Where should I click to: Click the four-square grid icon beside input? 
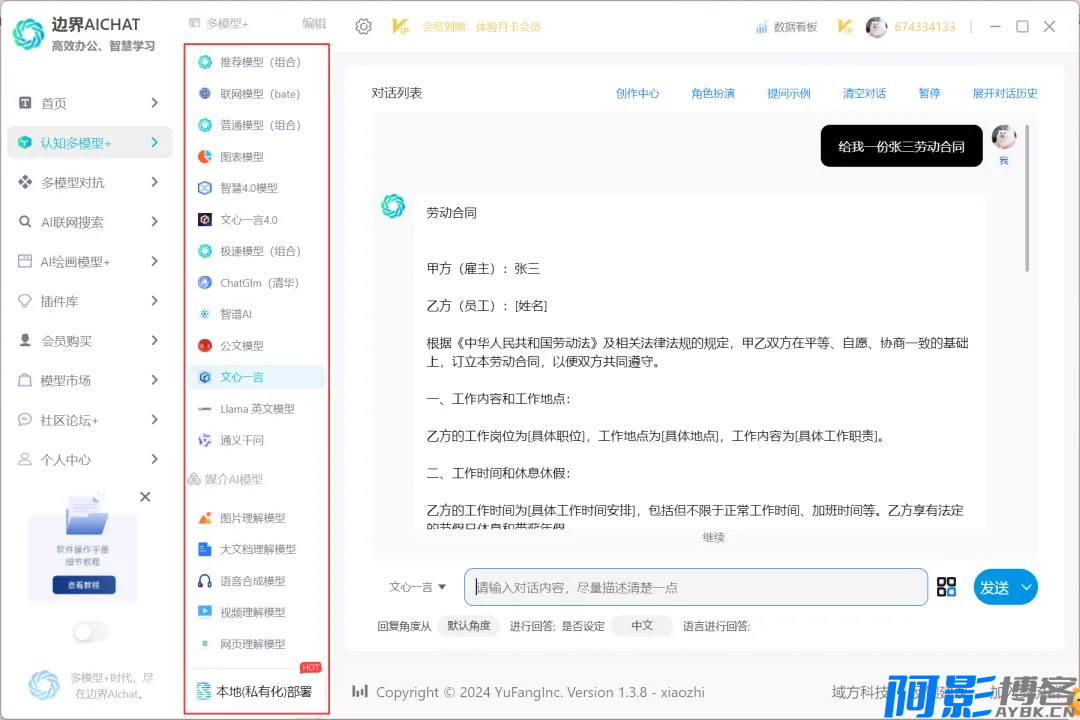pyautogui.click(x=946, y=587)
